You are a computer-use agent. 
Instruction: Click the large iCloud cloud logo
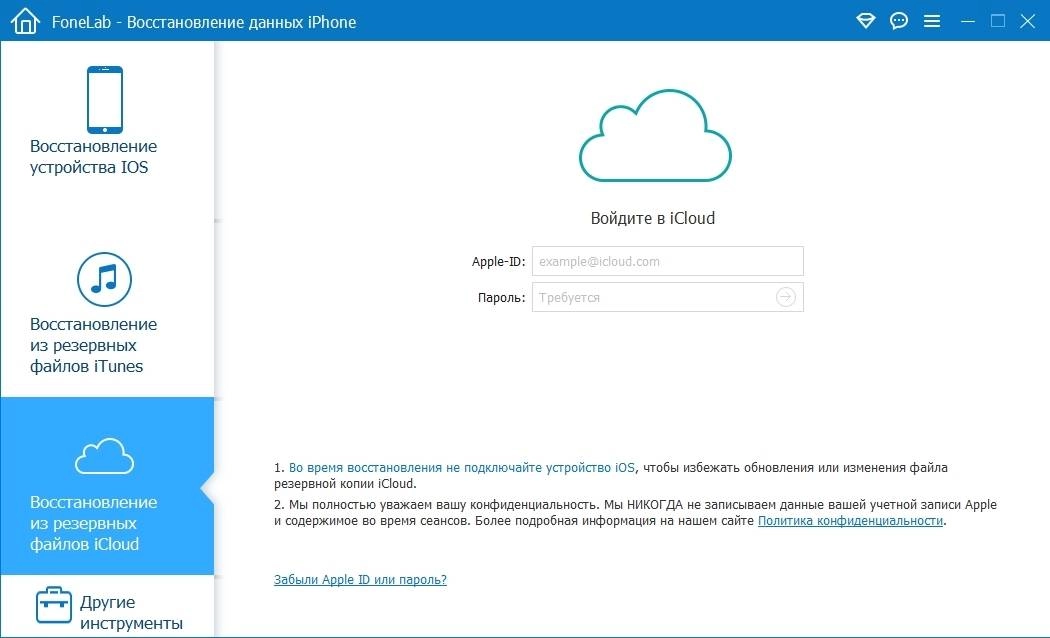[655, 135]
